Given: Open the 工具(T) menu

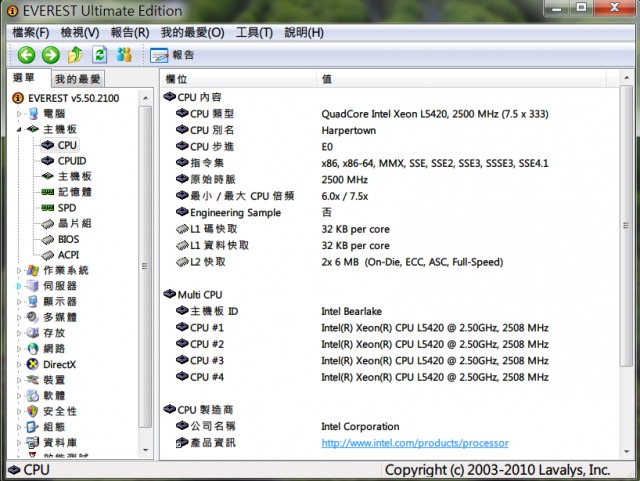Looking at the screenshot, I should click(x=254, y=32).
